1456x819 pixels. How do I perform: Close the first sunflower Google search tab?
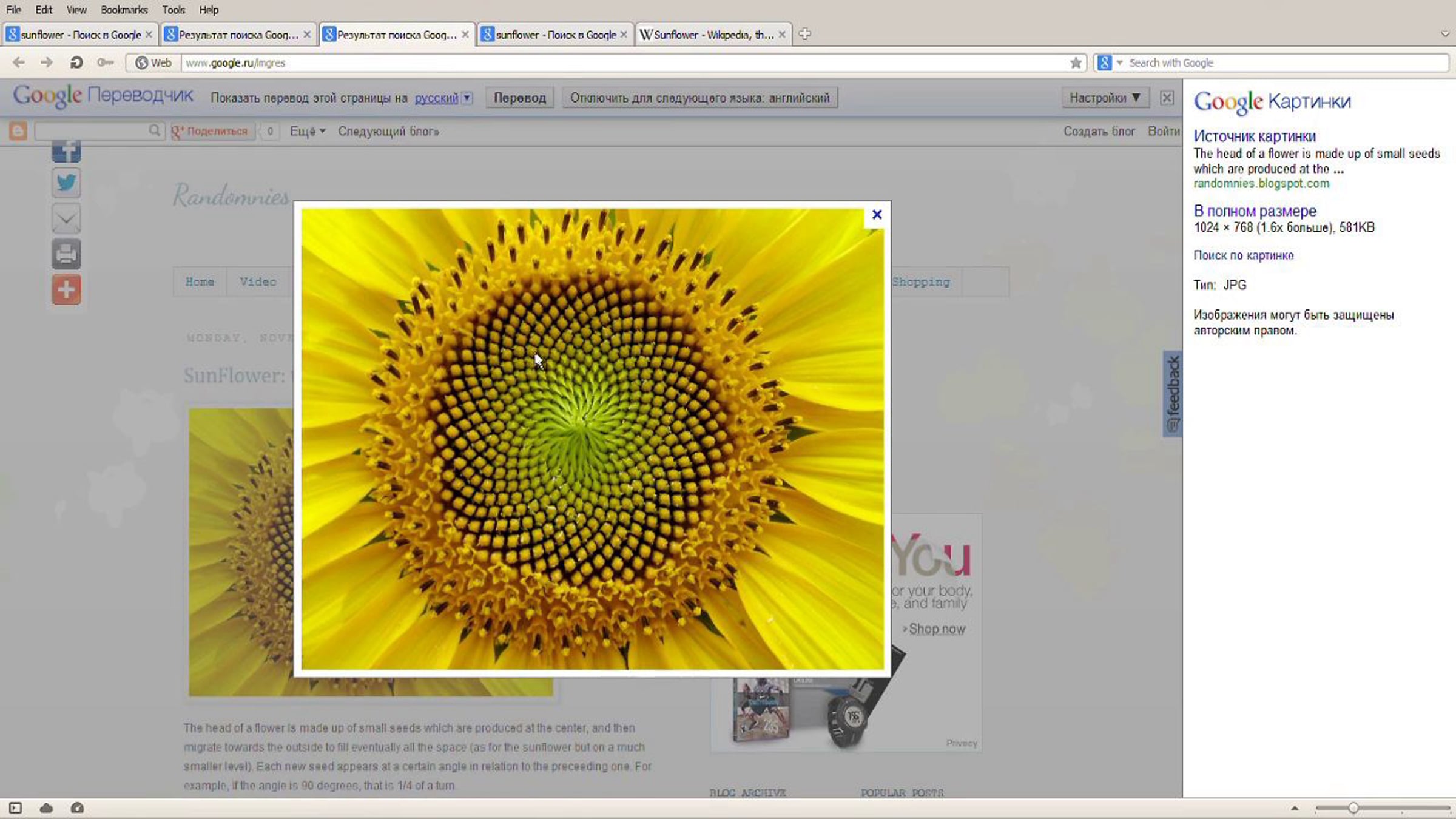[149, 35]
